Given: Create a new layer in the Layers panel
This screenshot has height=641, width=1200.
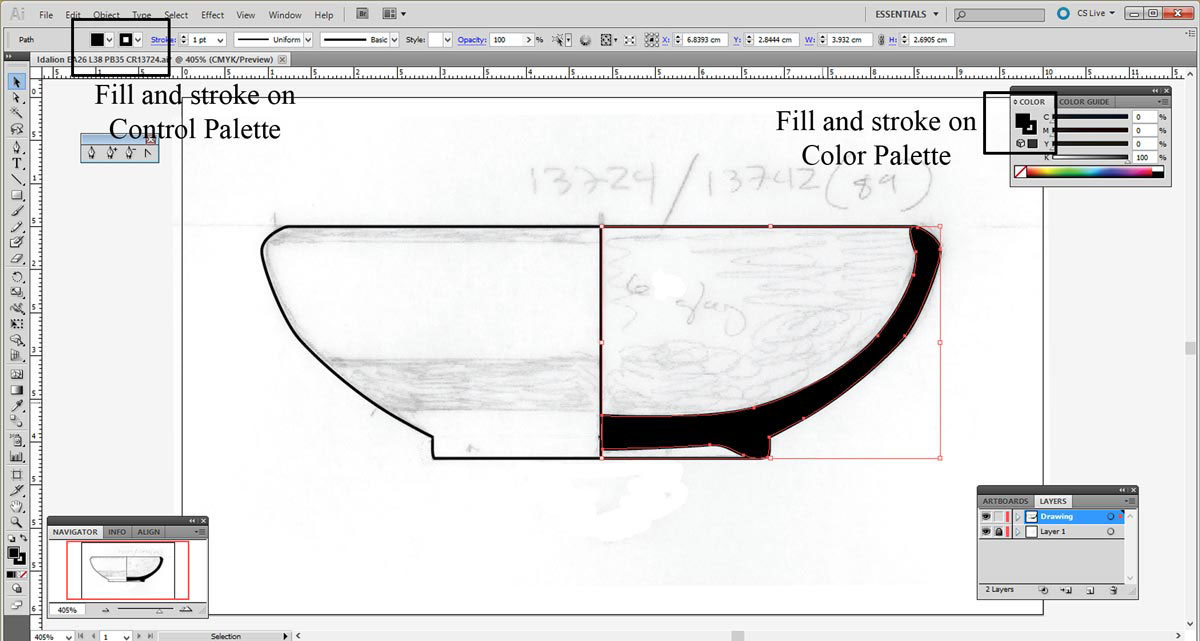Looking at the screenshot, I should (x=1090, y=589).
